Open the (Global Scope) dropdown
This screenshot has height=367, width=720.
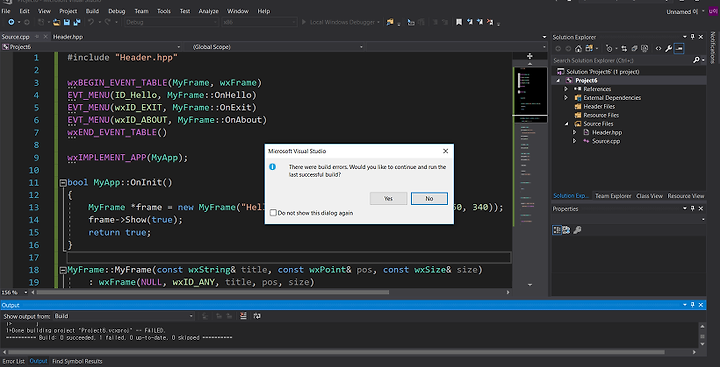click(x=275, y=47)
